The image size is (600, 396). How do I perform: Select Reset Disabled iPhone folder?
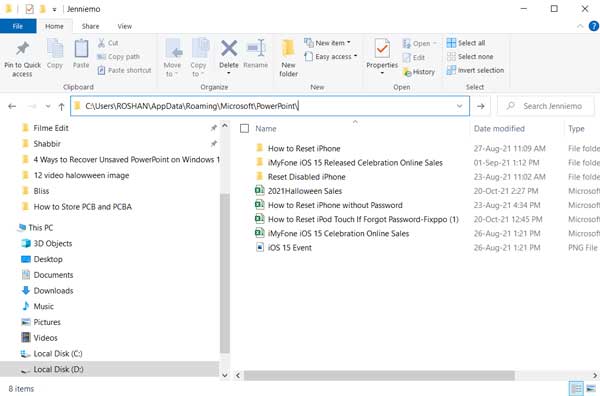click(306, 177)
